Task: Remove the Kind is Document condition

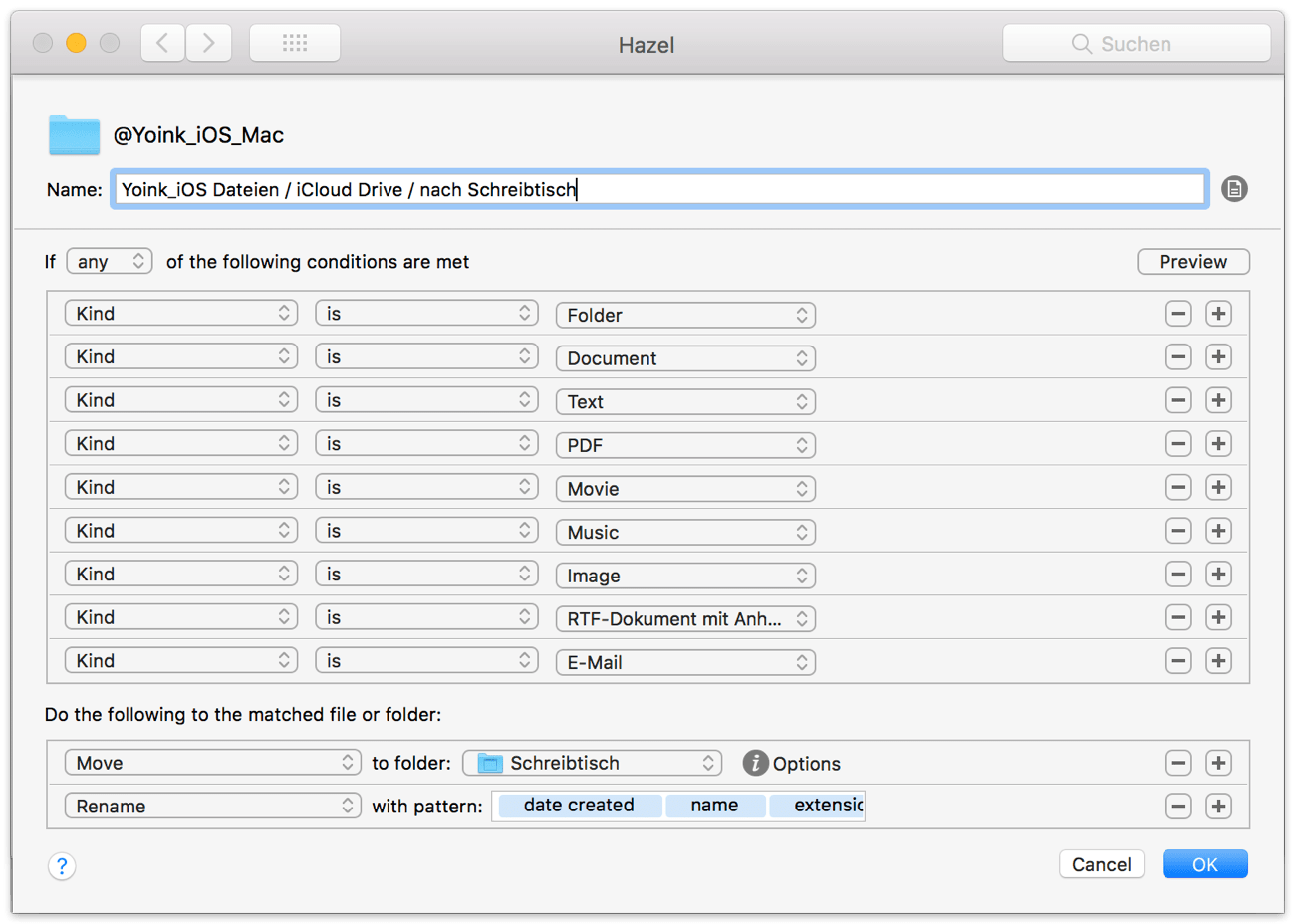Action: (x=1178, y=357)
